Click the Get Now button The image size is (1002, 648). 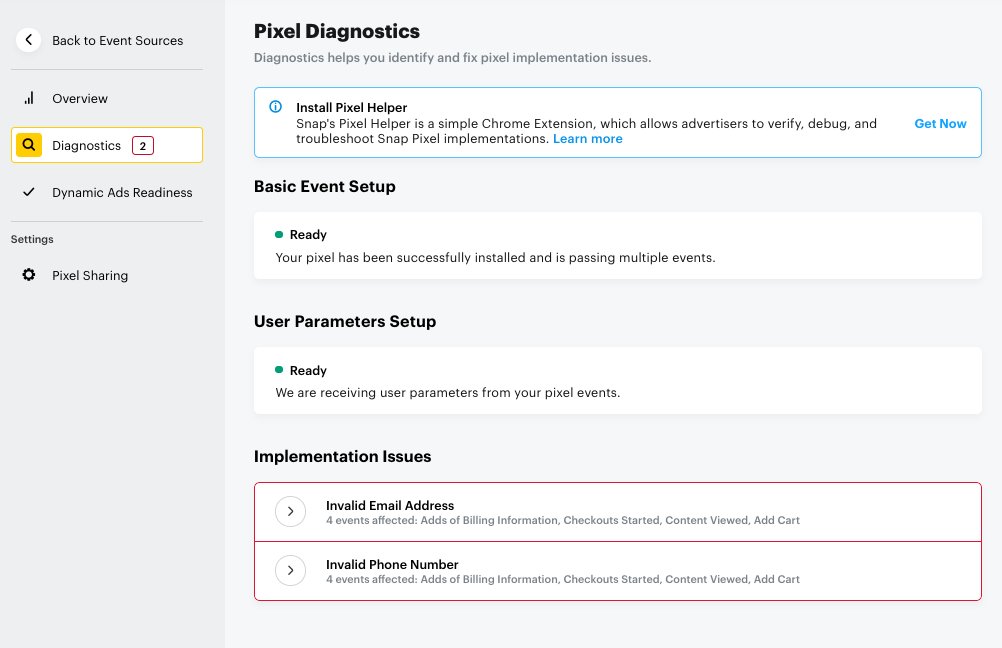pyautogui.click(x=940, y=123)
